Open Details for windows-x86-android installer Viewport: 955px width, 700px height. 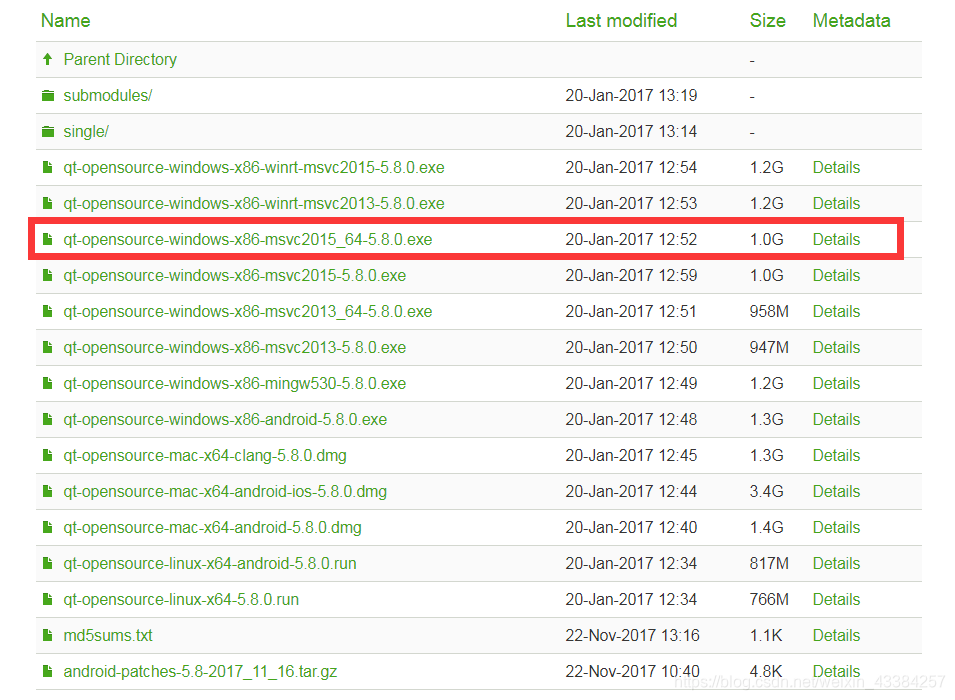(836, 419)
